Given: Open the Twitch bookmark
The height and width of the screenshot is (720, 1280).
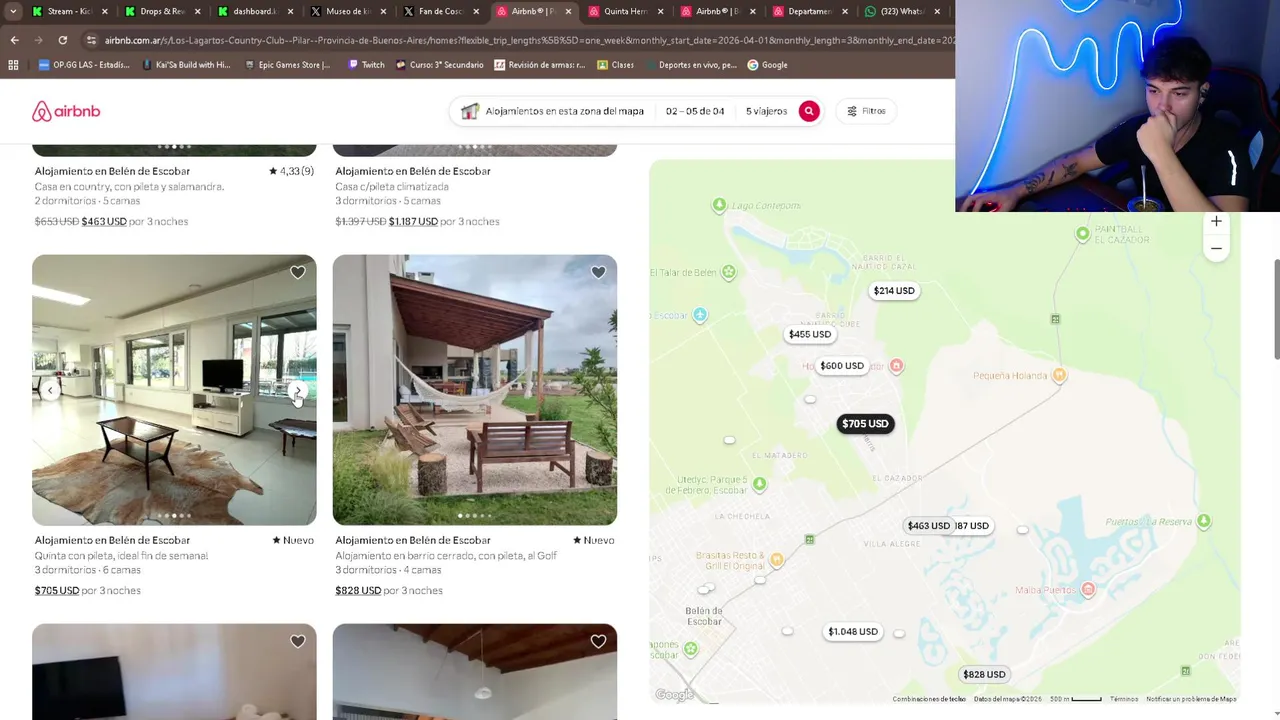Looking at the screenshot, I should [x=366, y=65].
